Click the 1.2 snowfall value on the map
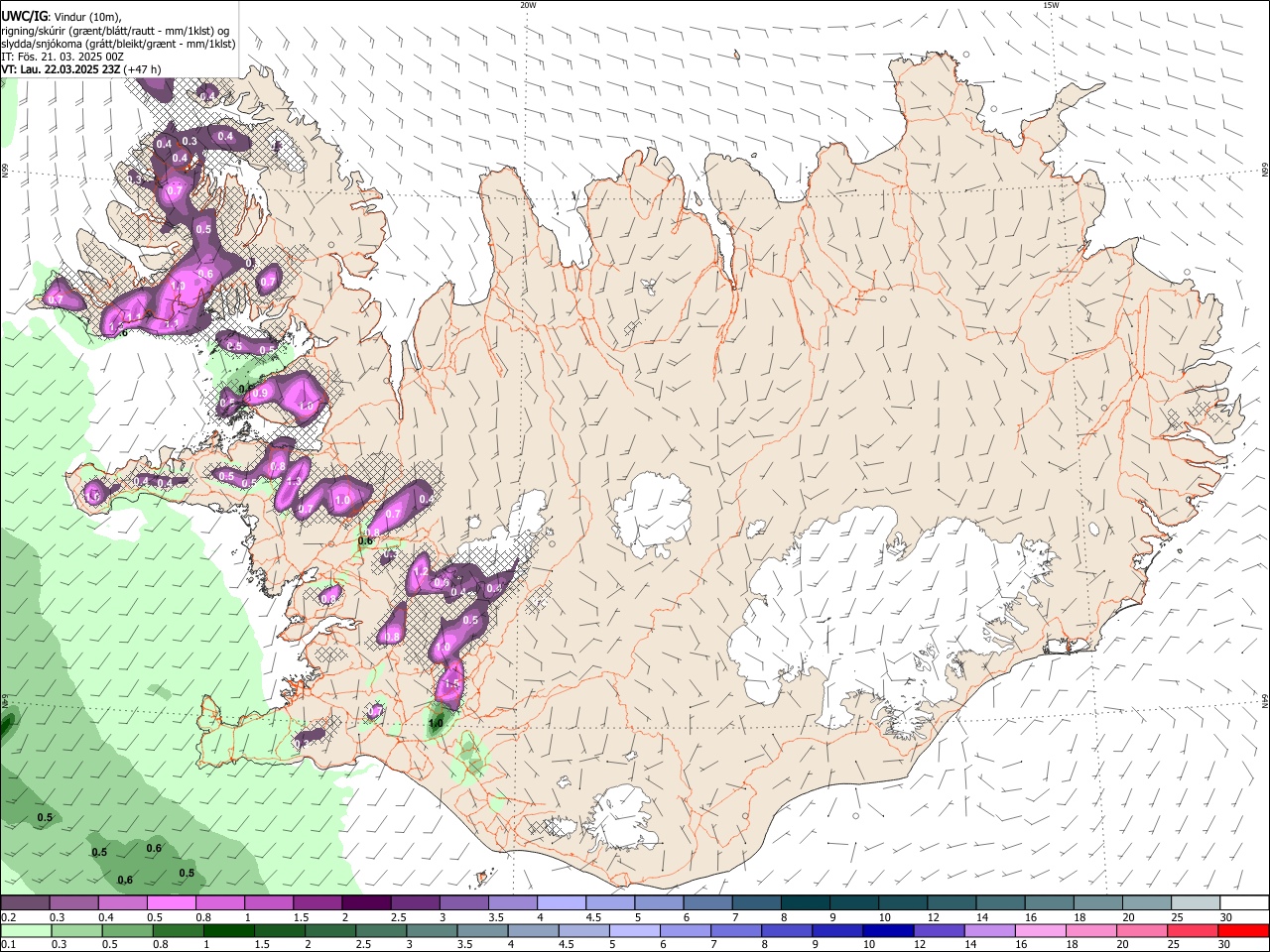 [421, 572]
